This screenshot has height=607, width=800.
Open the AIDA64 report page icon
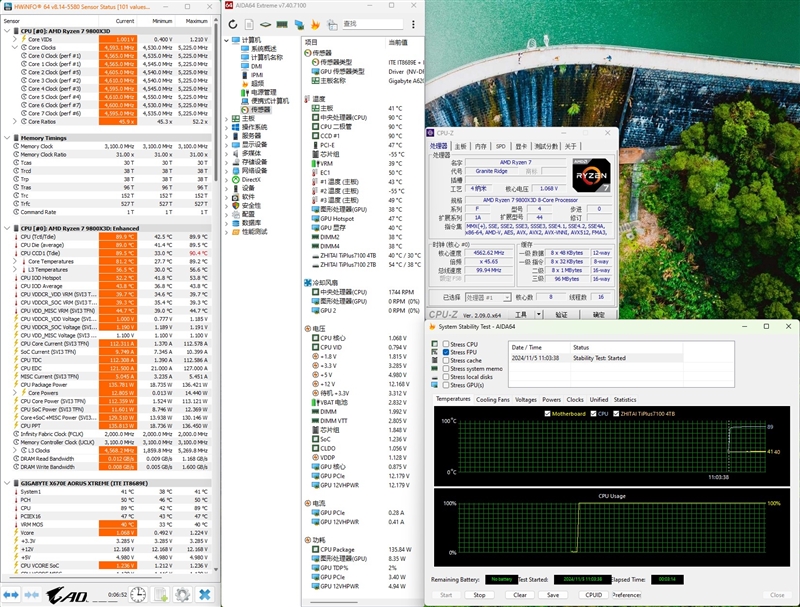coord(249,24)
